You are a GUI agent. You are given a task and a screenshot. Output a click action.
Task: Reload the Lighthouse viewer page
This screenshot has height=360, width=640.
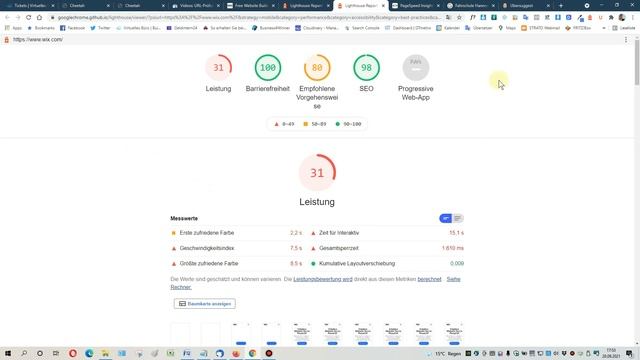pyautogui.click(x=29, y=18)
